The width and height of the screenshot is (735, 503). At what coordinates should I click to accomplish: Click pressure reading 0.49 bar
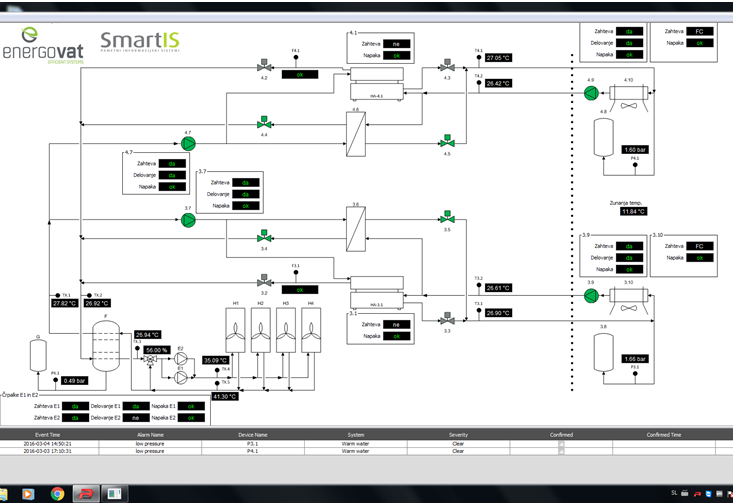coord(75,381)
